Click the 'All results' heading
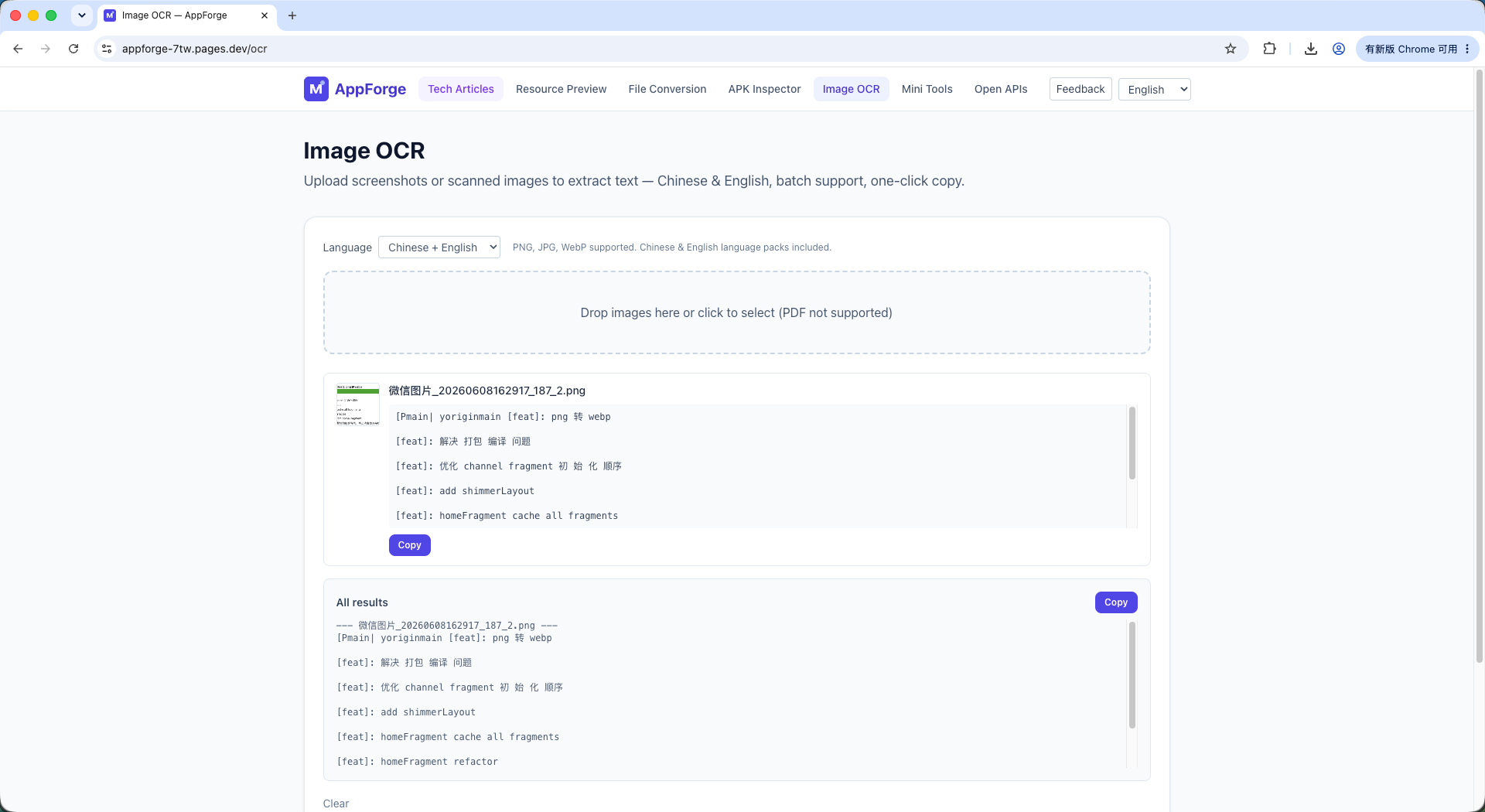The image size is (1485, 812). 362,602
